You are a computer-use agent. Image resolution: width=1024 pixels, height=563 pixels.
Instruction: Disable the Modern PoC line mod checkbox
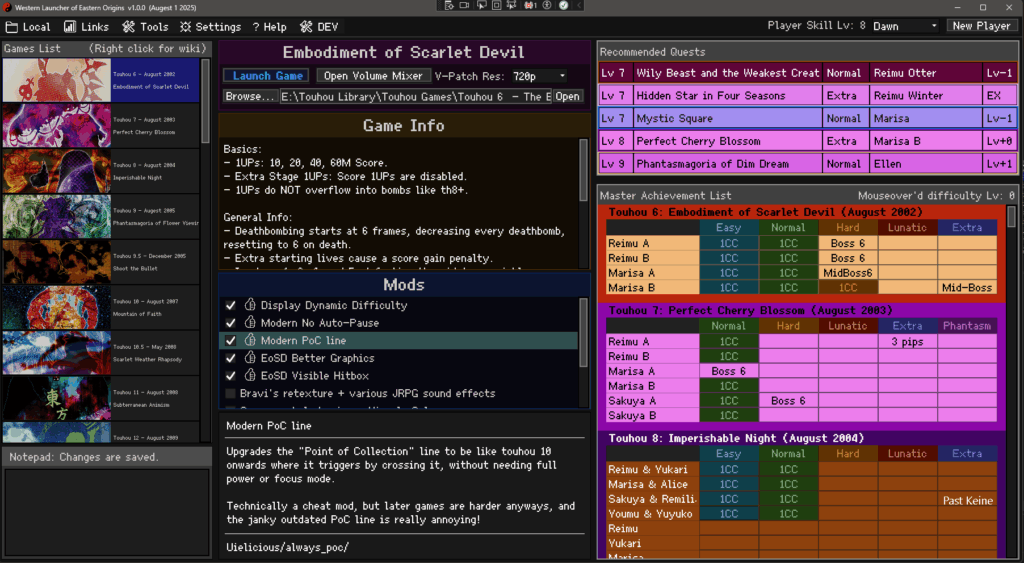tap(231, 341)
